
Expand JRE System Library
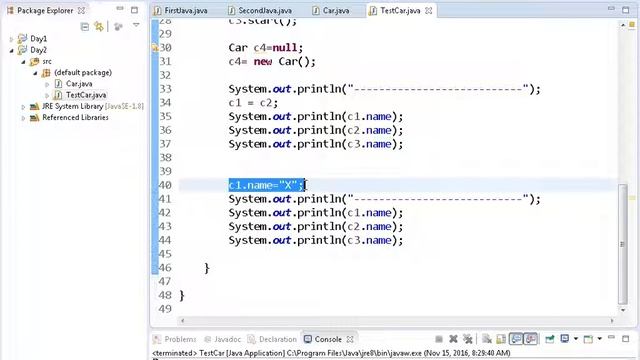23,107
